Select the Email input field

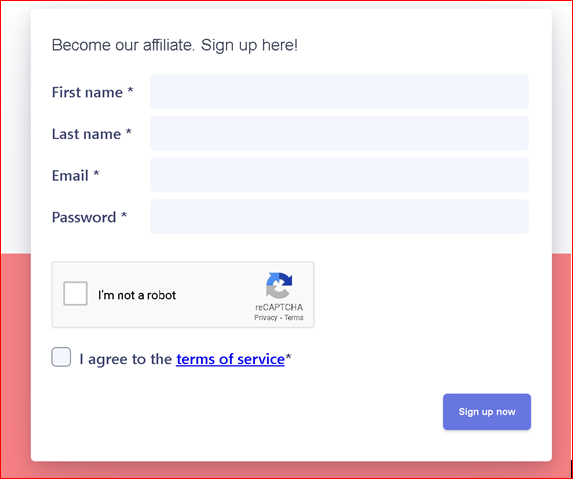[339, 175]
